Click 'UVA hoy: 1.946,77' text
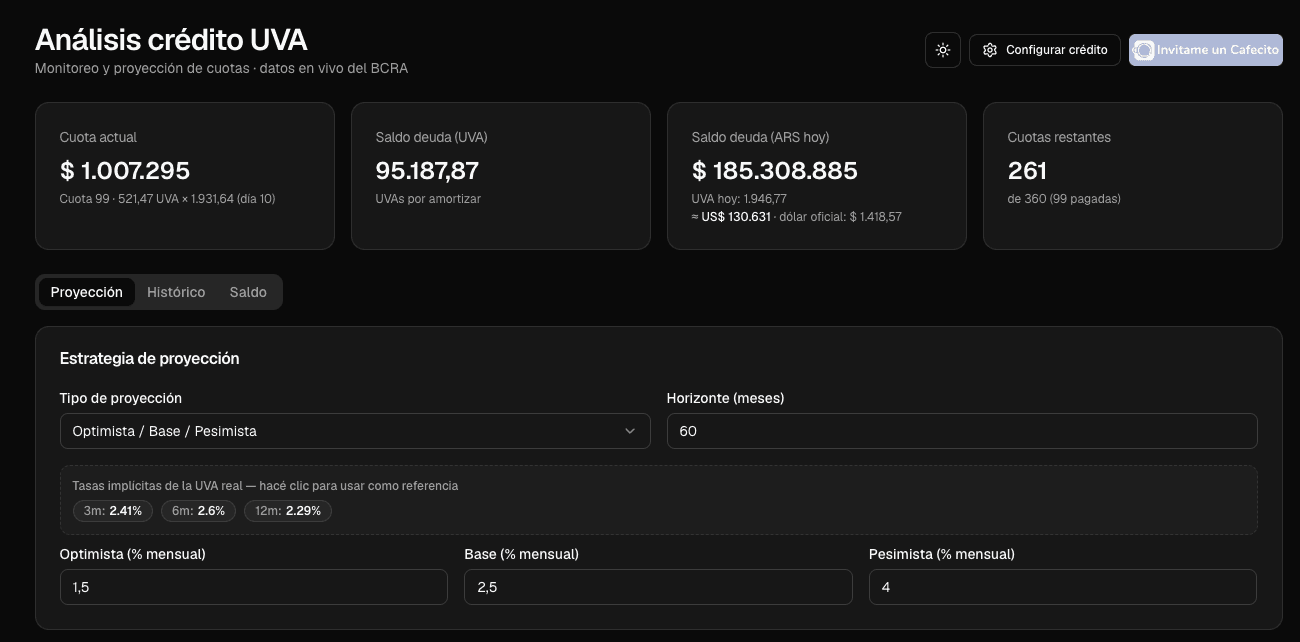 click(x=739, y=199)
